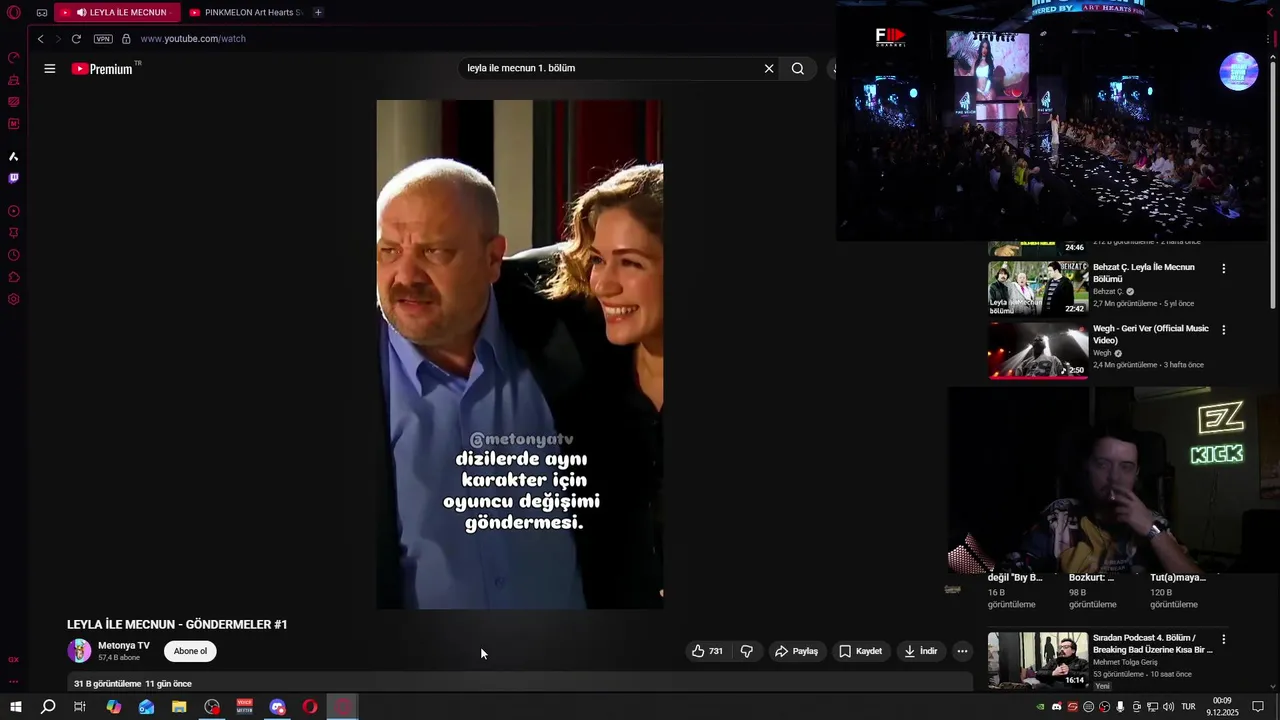Open the Windows notification center

(x=1258, y=707)
